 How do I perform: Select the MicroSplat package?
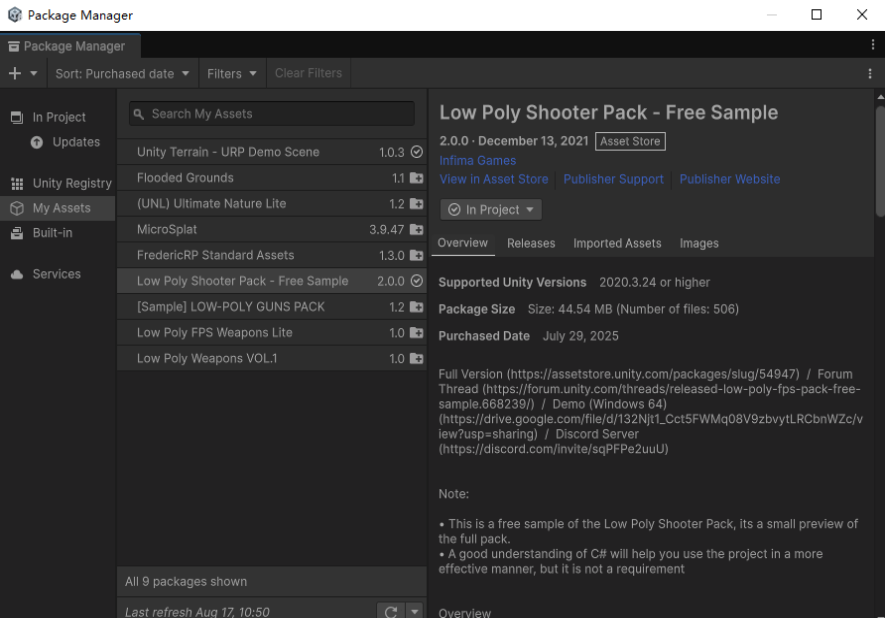[x=272, y=230]
